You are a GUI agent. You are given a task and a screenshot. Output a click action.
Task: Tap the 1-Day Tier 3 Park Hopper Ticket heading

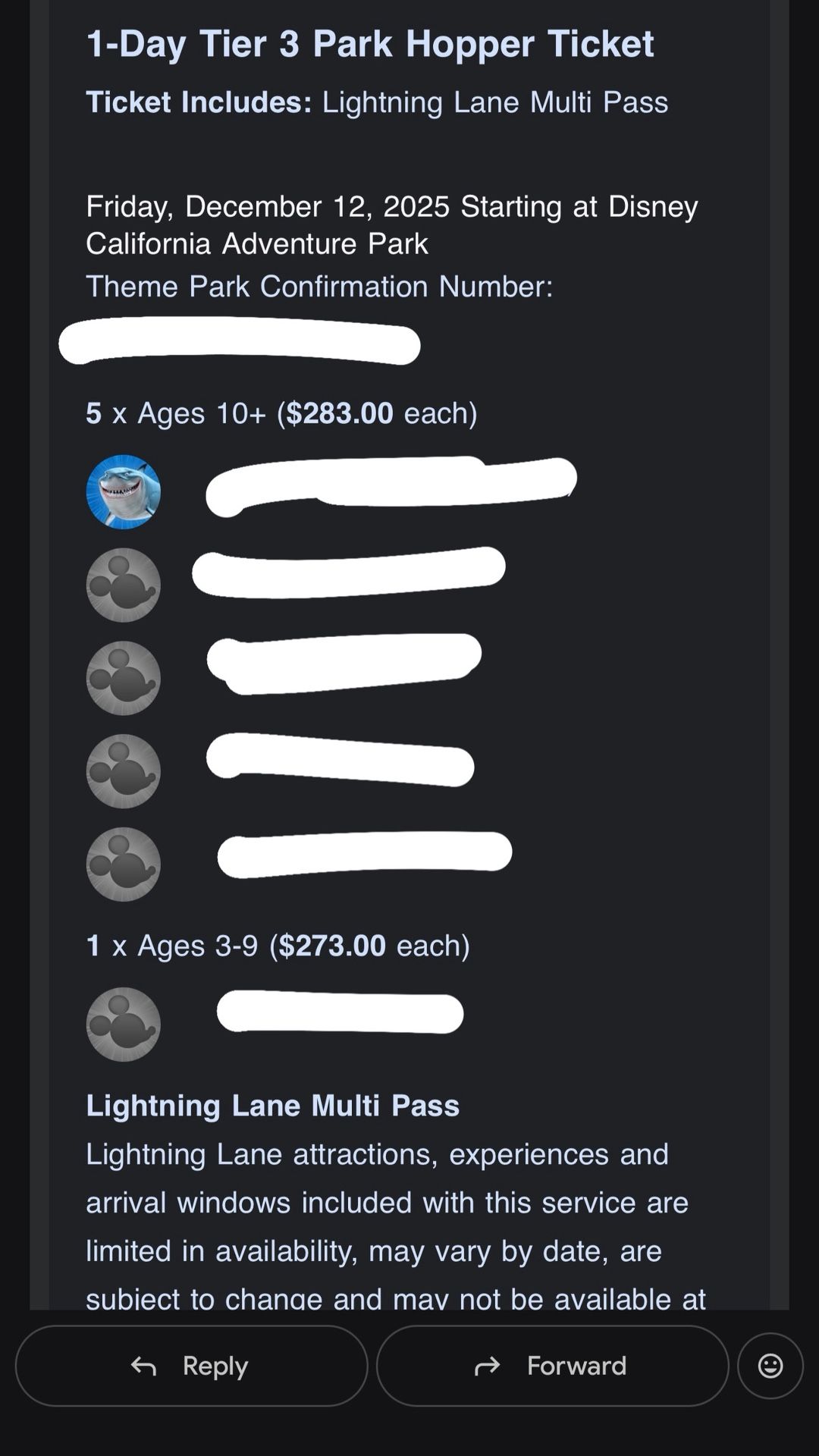pyautogui.click(x=369, y=43)
